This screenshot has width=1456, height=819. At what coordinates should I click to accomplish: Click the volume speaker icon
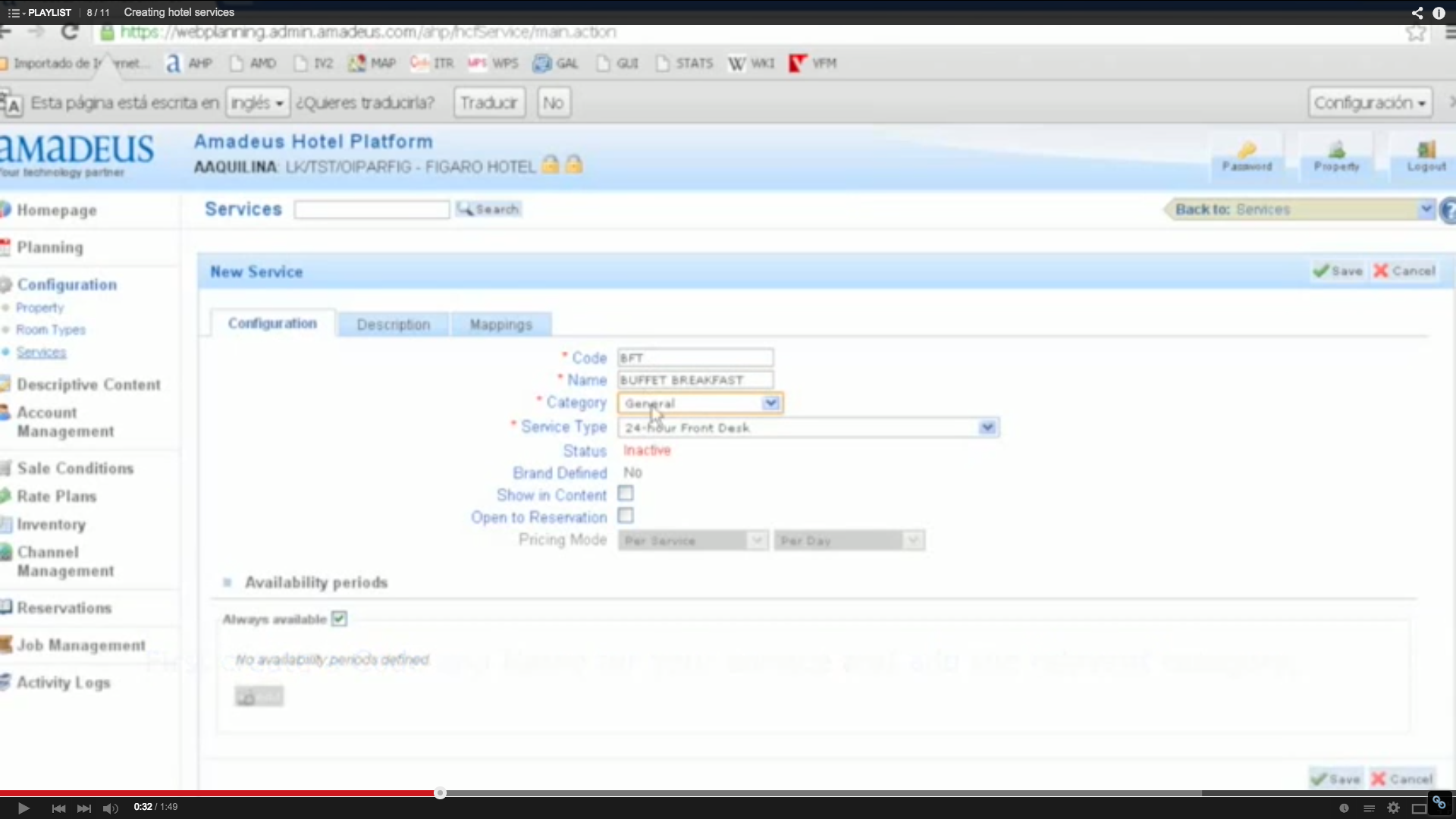pyautogui.click(x=110, y=808)
